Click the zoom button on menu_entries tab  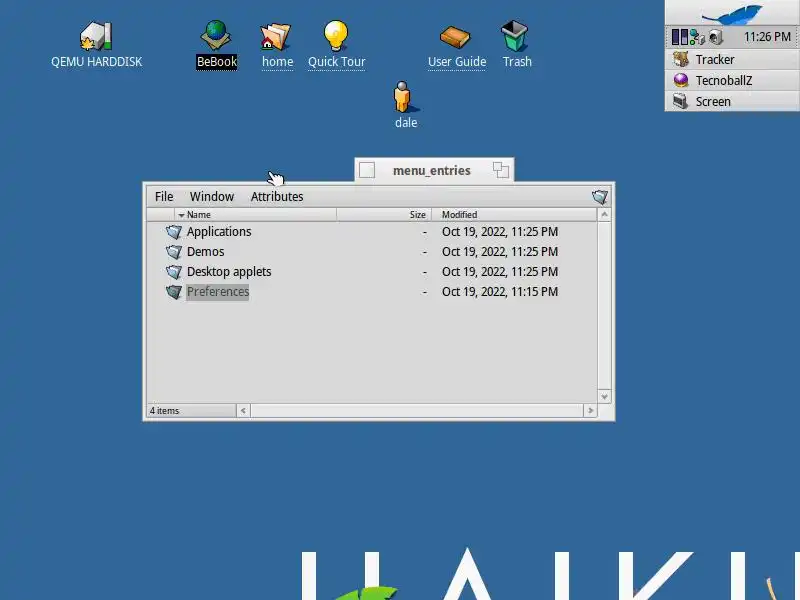click(x=501, y=170)
